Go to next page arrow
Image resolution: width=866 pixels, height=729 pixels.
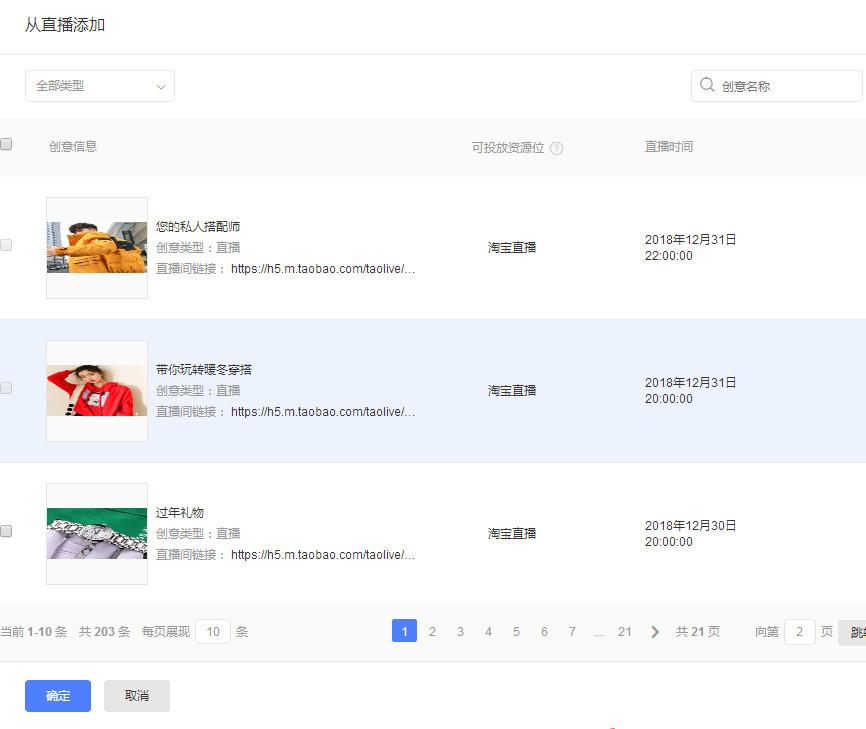[x=655, y=632]
